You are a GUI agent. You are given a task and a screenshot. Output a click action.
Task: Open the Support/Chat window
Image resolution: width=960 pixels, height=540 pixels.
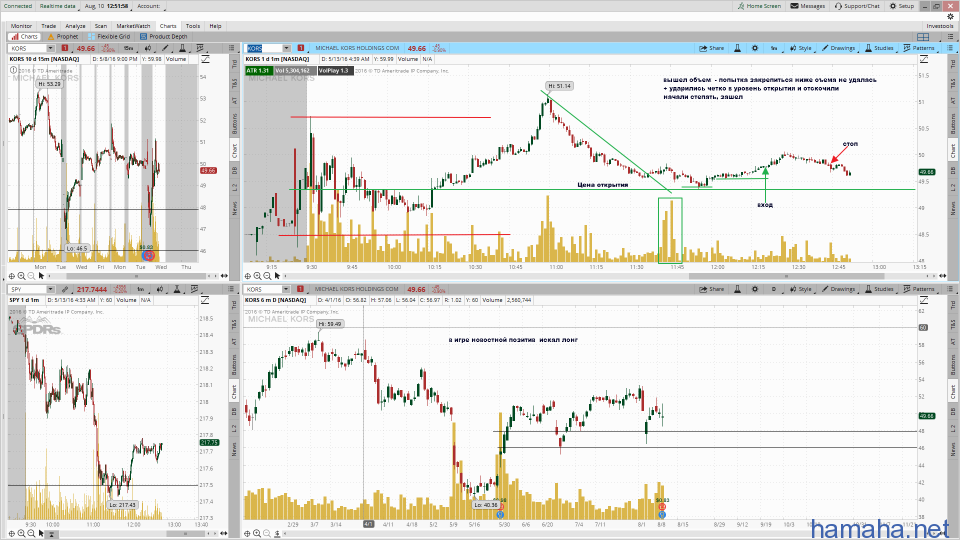[x=857, y=6]
